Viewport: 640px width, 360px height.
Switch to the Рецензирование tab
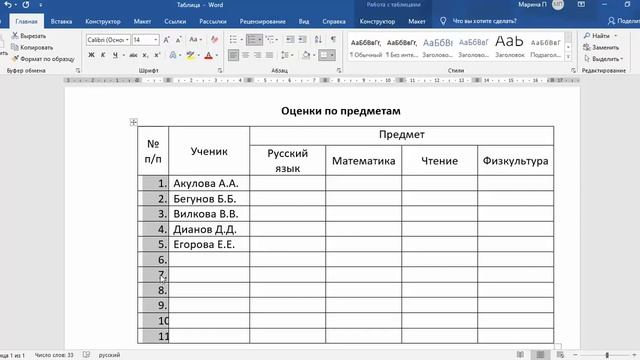(x=262, y=21)
